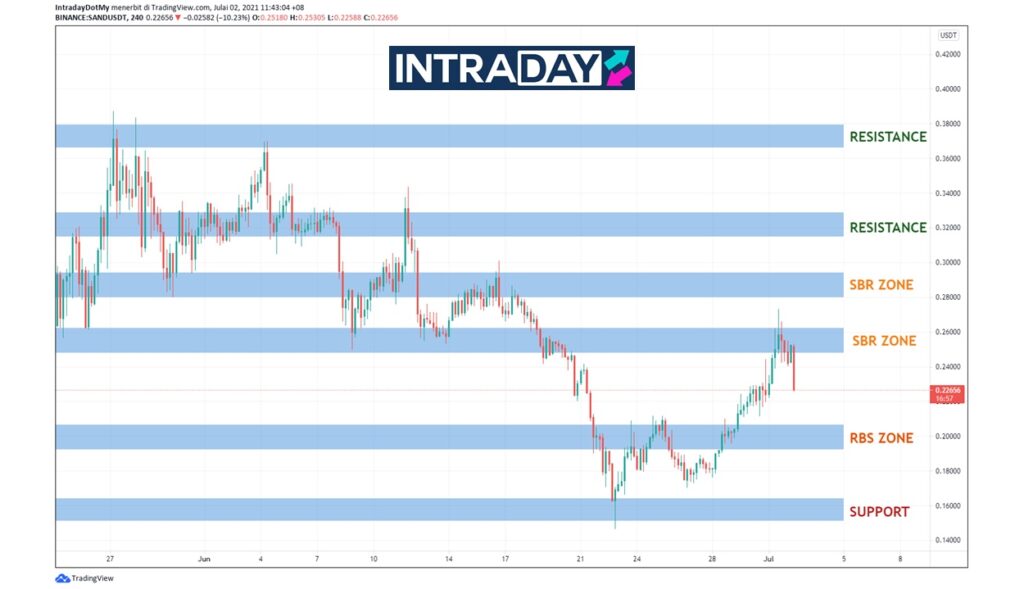
Task: Click the top blue resistance band
Action: click(450, 136)
